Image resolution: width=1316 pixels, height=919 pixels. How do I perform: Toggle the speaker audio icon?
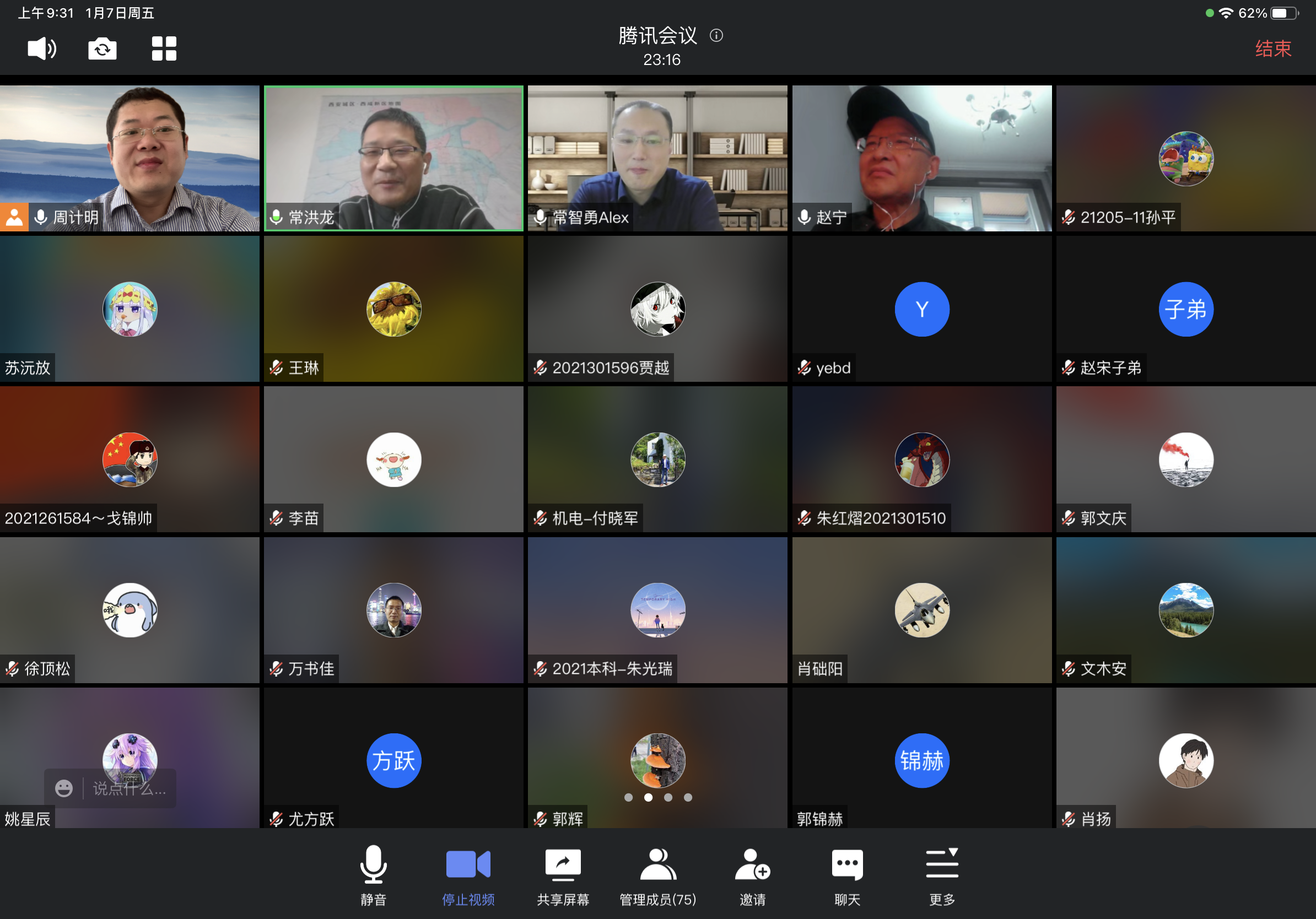[x=42, y=48]
